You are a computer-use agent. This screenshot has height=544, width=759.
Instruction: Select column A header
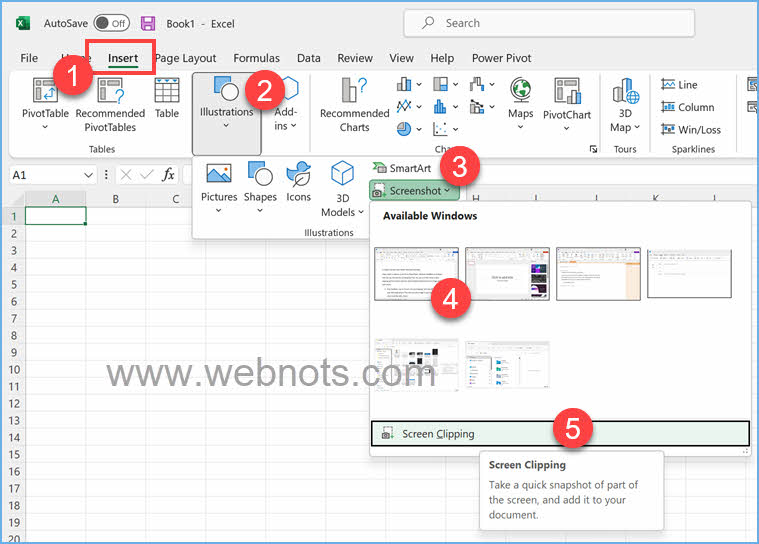point(56,198)
